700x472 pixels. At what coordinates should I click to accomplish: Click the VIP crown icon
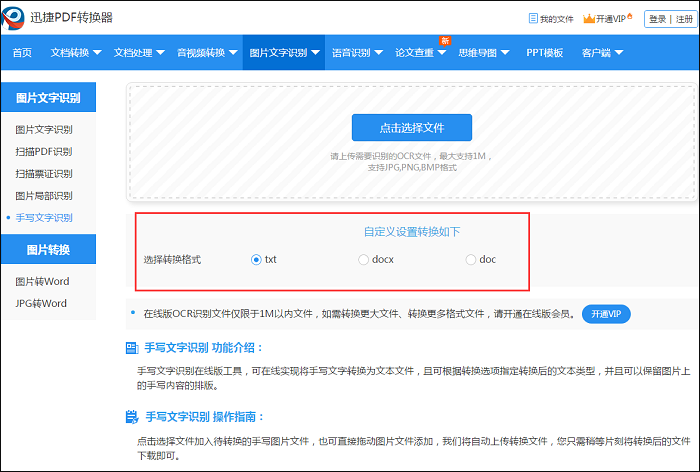pos(589,18)
